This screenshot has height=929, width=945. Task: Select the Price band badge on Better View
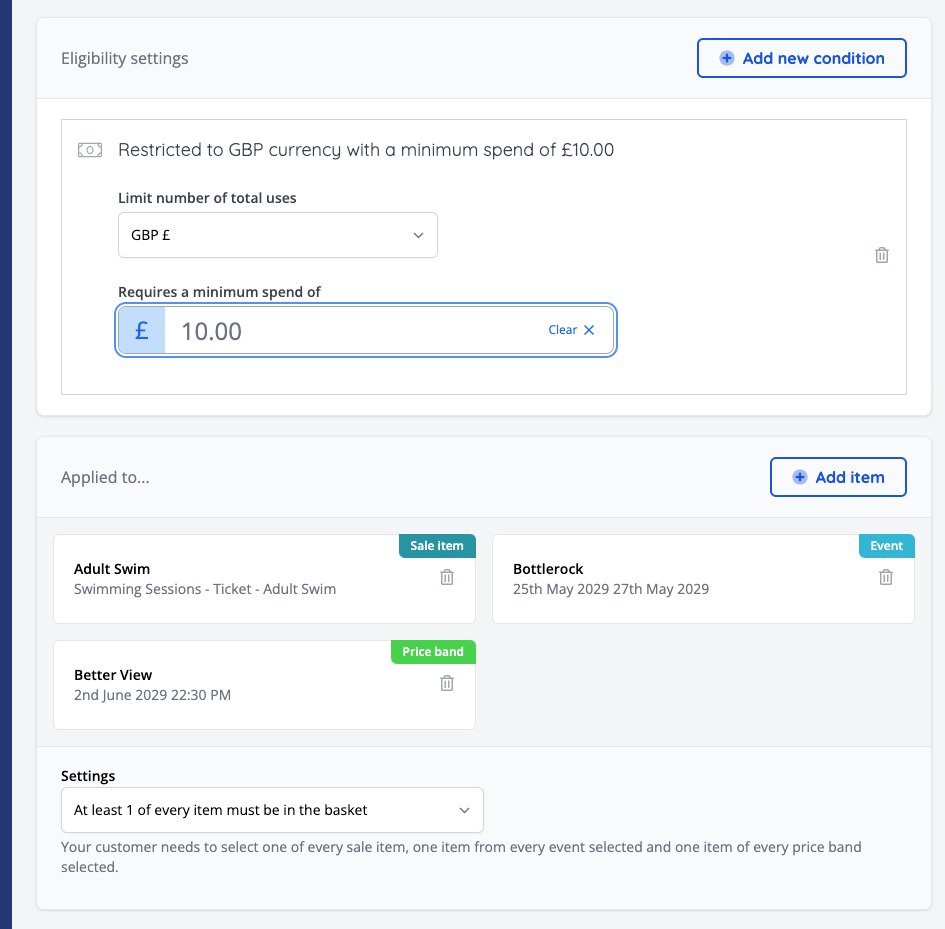[433, 651]
